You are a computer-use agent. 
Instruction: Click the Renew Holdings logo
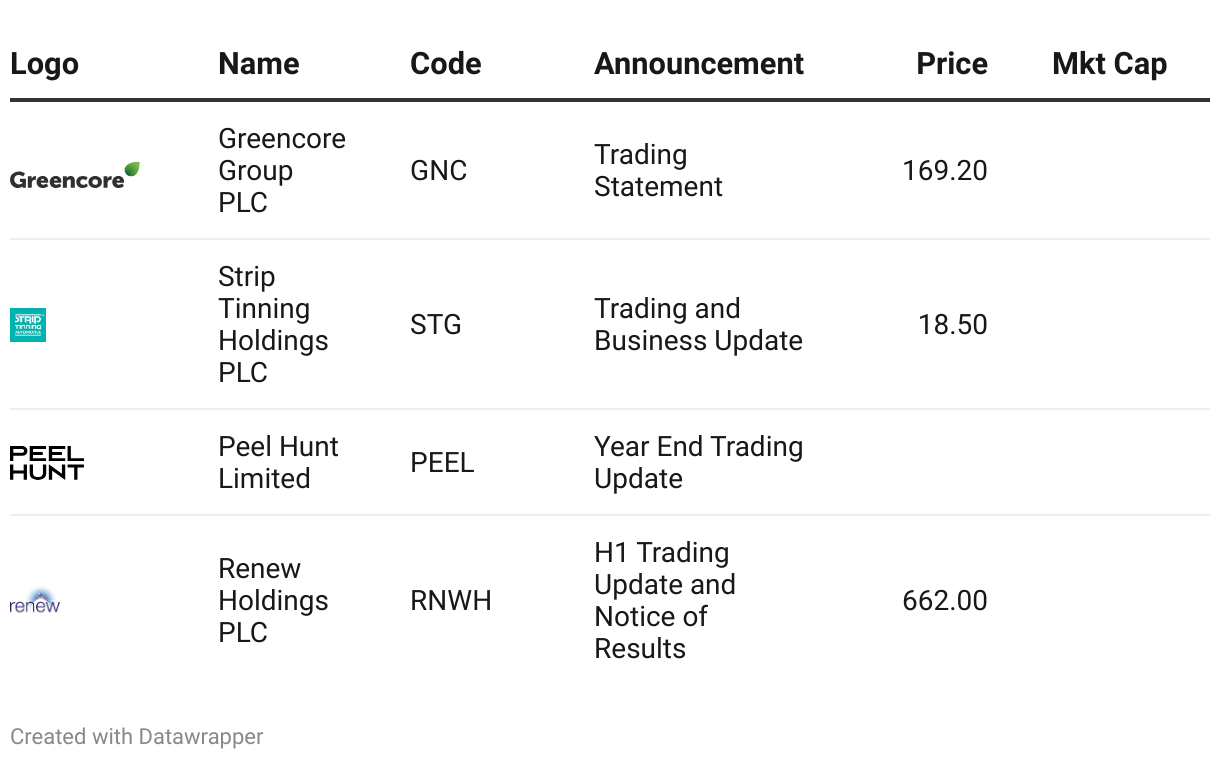pos(35,602)
